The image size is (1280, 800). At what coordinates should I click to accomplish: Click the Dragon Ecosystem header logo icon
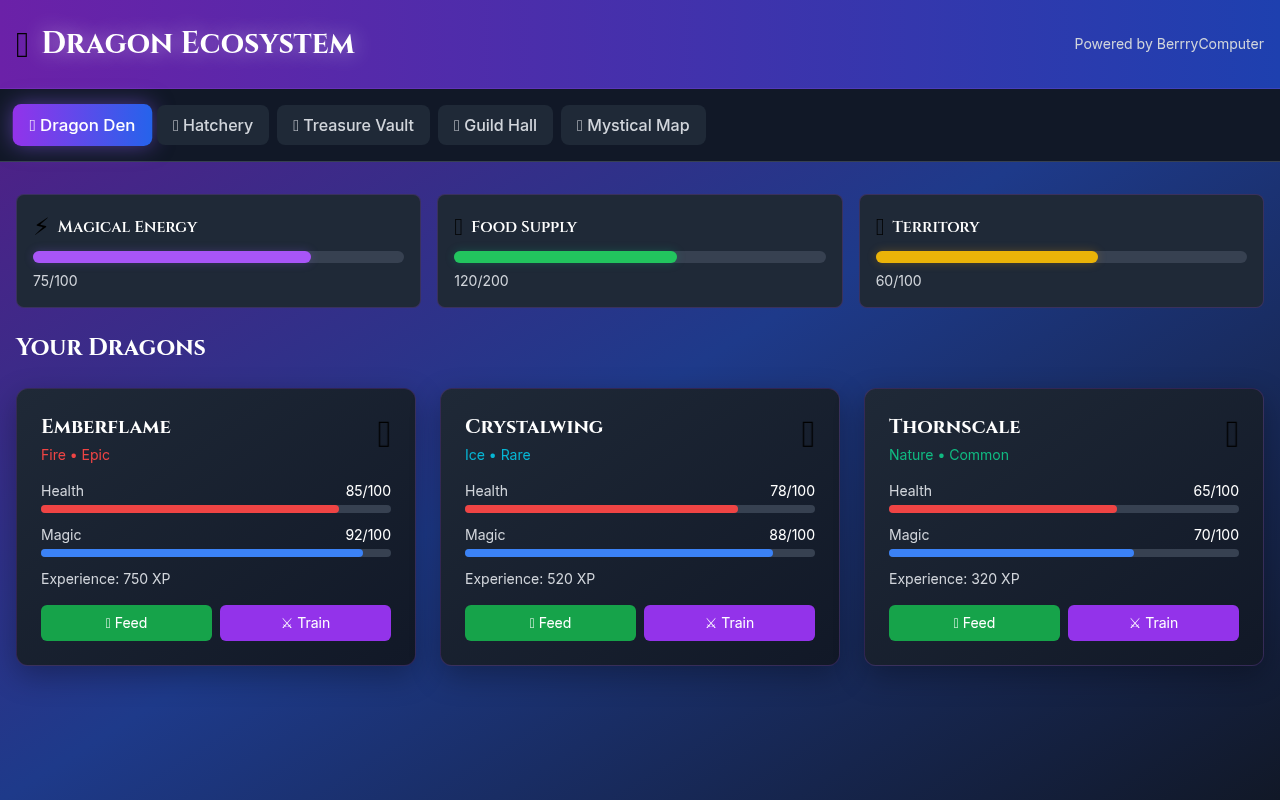[x=20, y=43]
